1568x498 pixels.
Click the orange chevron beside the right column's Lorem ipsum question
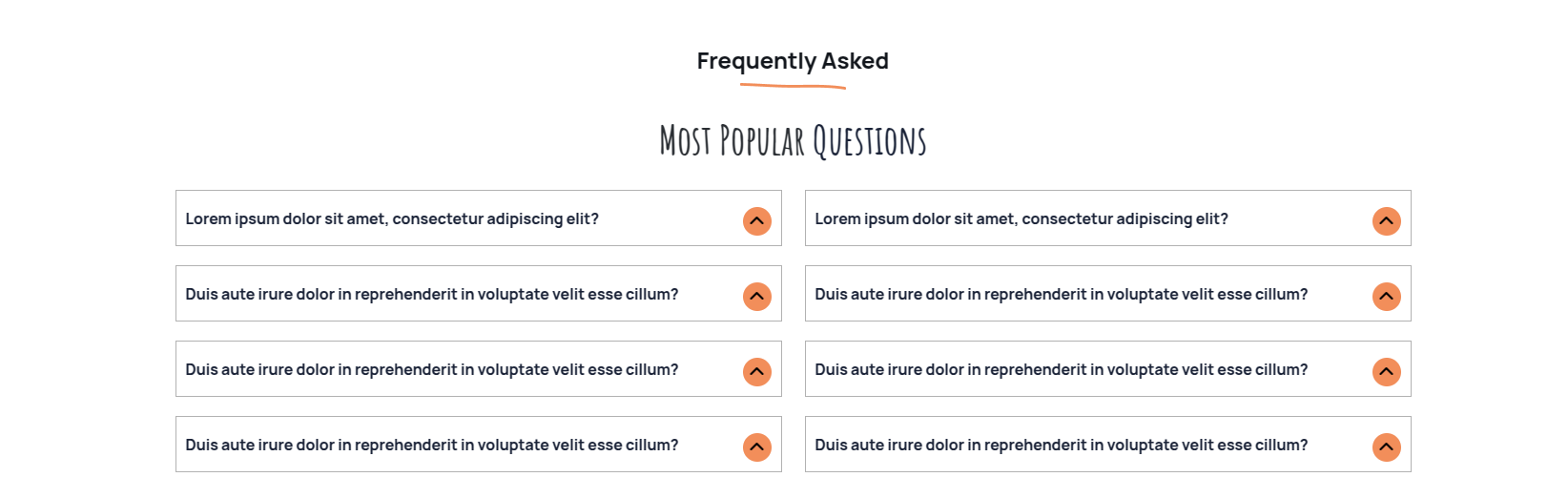1387,221
